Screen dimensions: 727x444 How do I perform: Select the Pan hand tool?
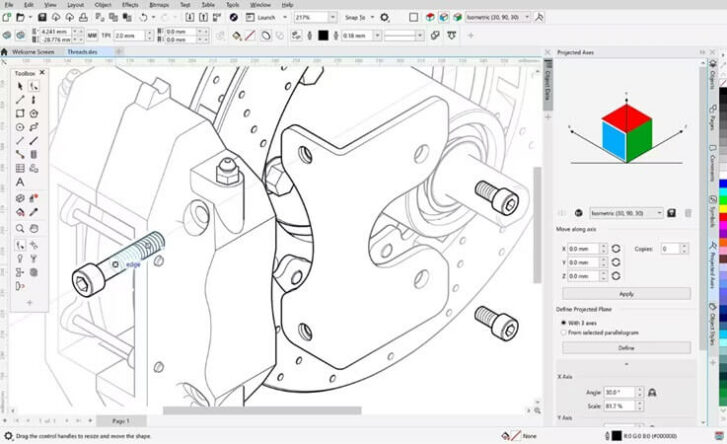click(x=34, y=228)
